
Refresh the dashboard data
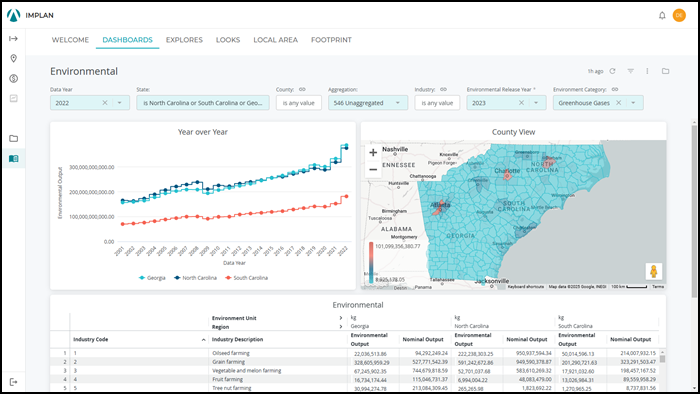(x=612, y=71)
